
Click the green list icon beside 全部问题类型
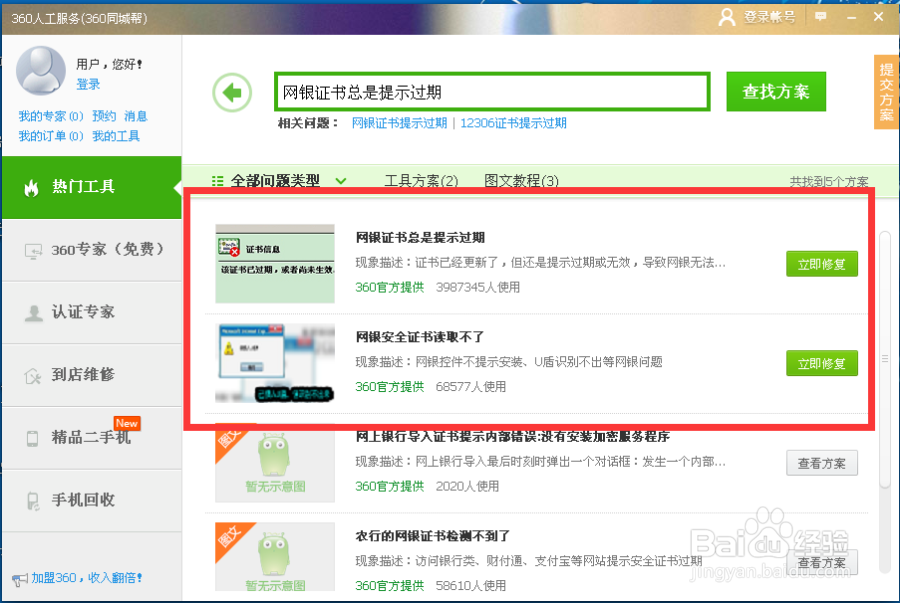pos(218,182)
